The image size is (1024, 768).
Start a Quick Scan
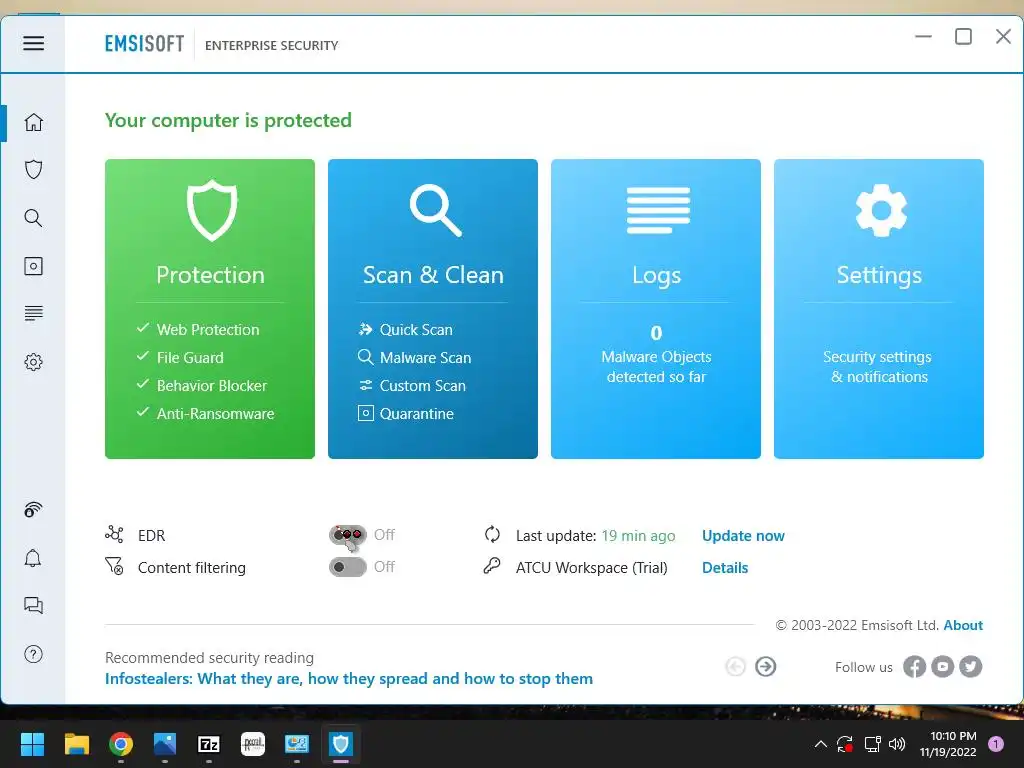(x=415, y=330)
